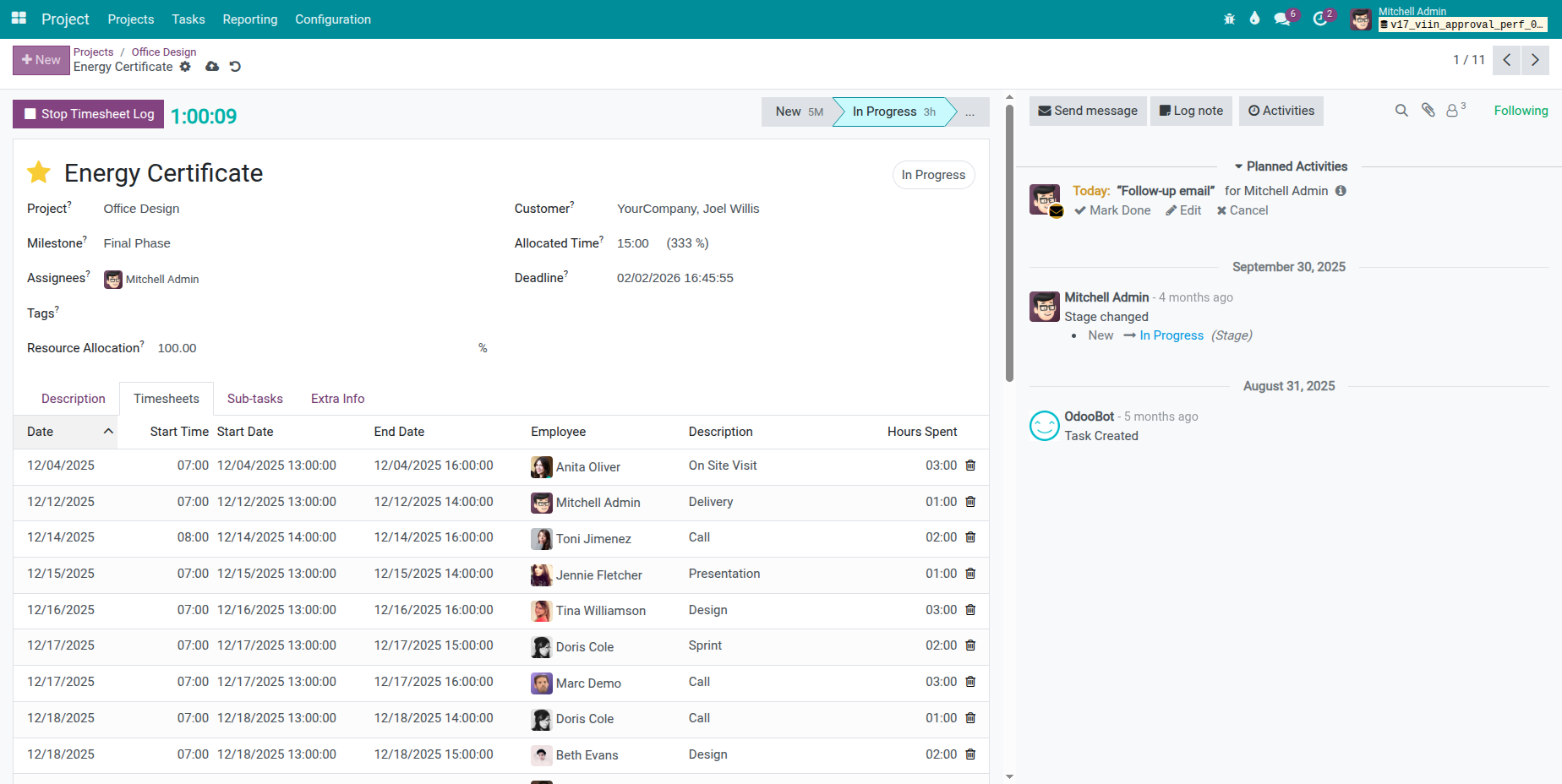This screenshot has height=784, width=1562.
Task: Unfollow by clicking the Following button
Action: click(x=1521, y=110)
